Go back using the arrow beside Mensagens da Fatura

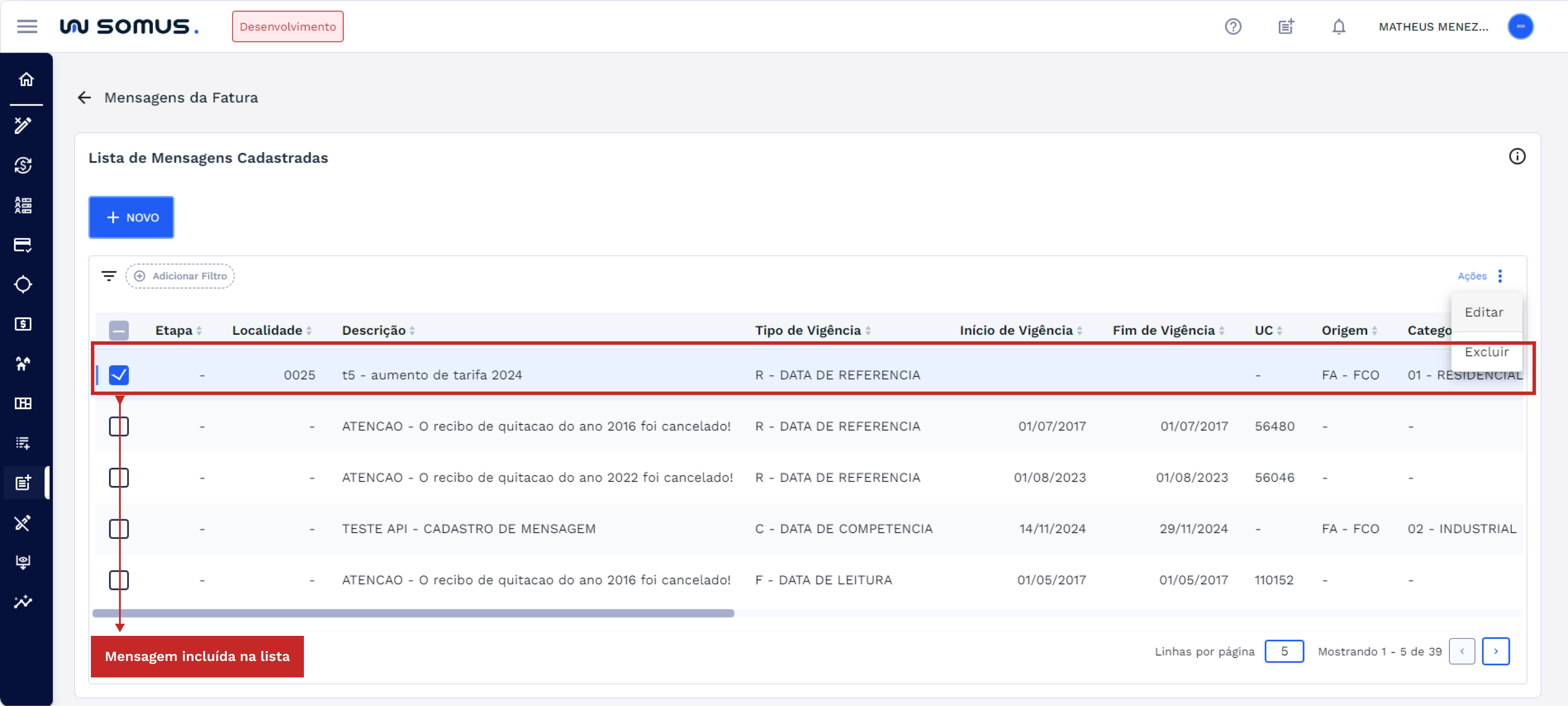84,97
